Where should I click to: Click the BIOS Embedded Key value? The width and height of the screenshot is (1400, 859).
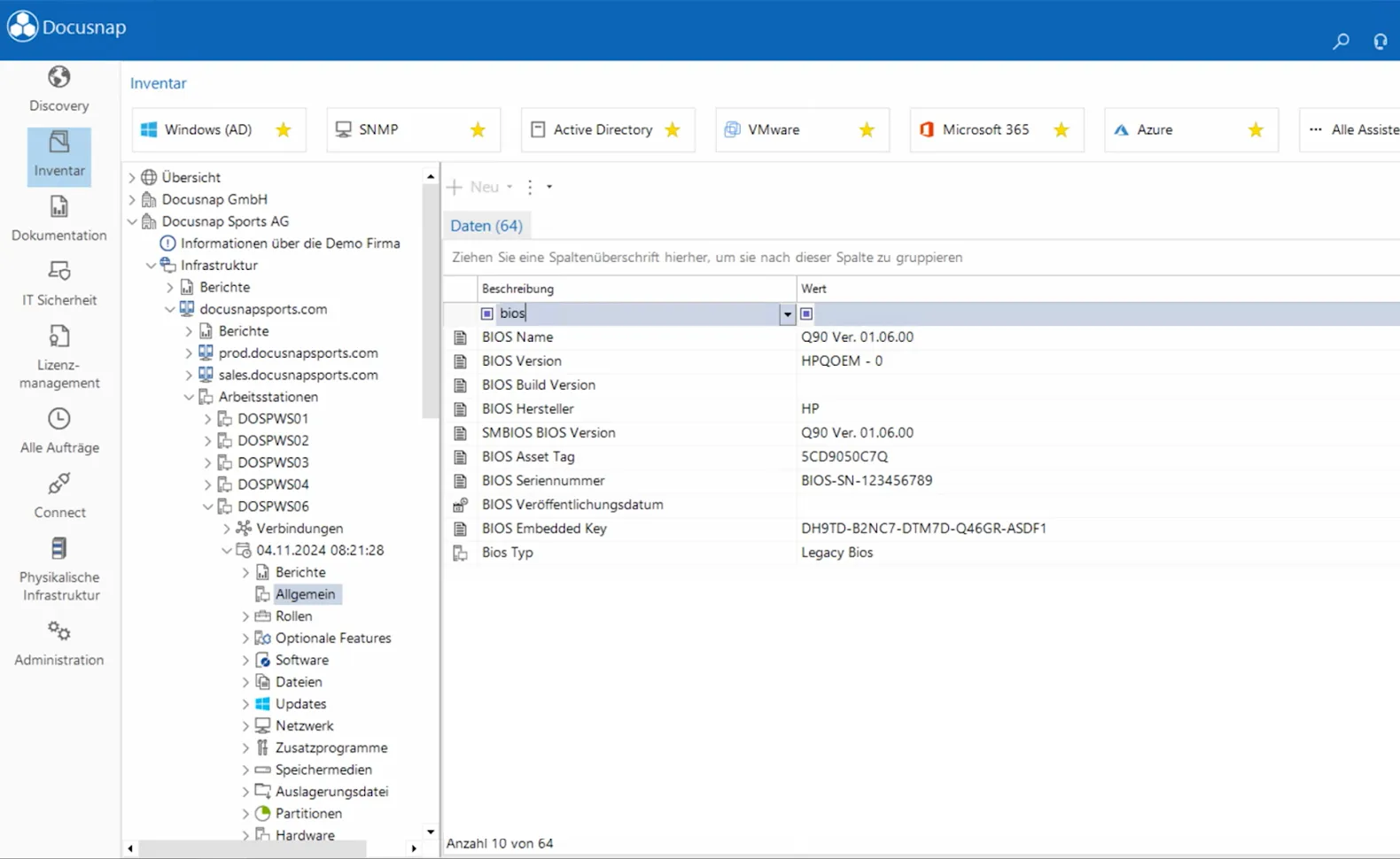pos(923,529)
